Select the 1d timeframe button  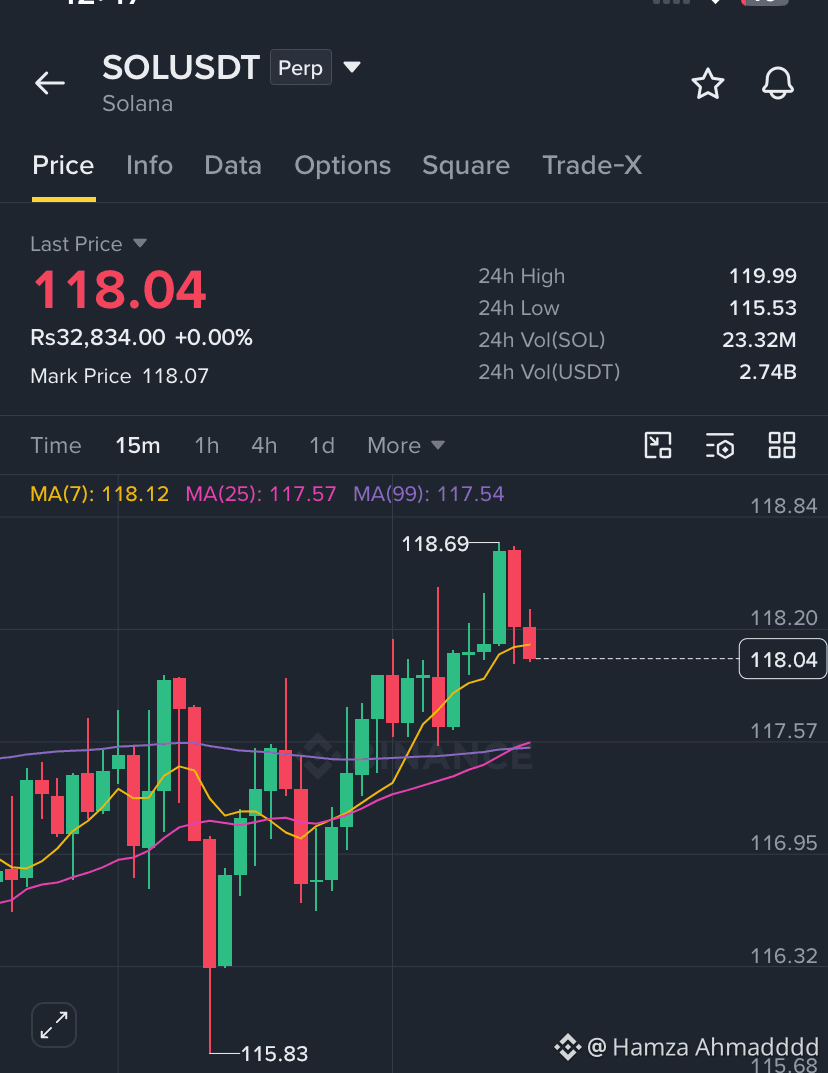click(322, 445)
